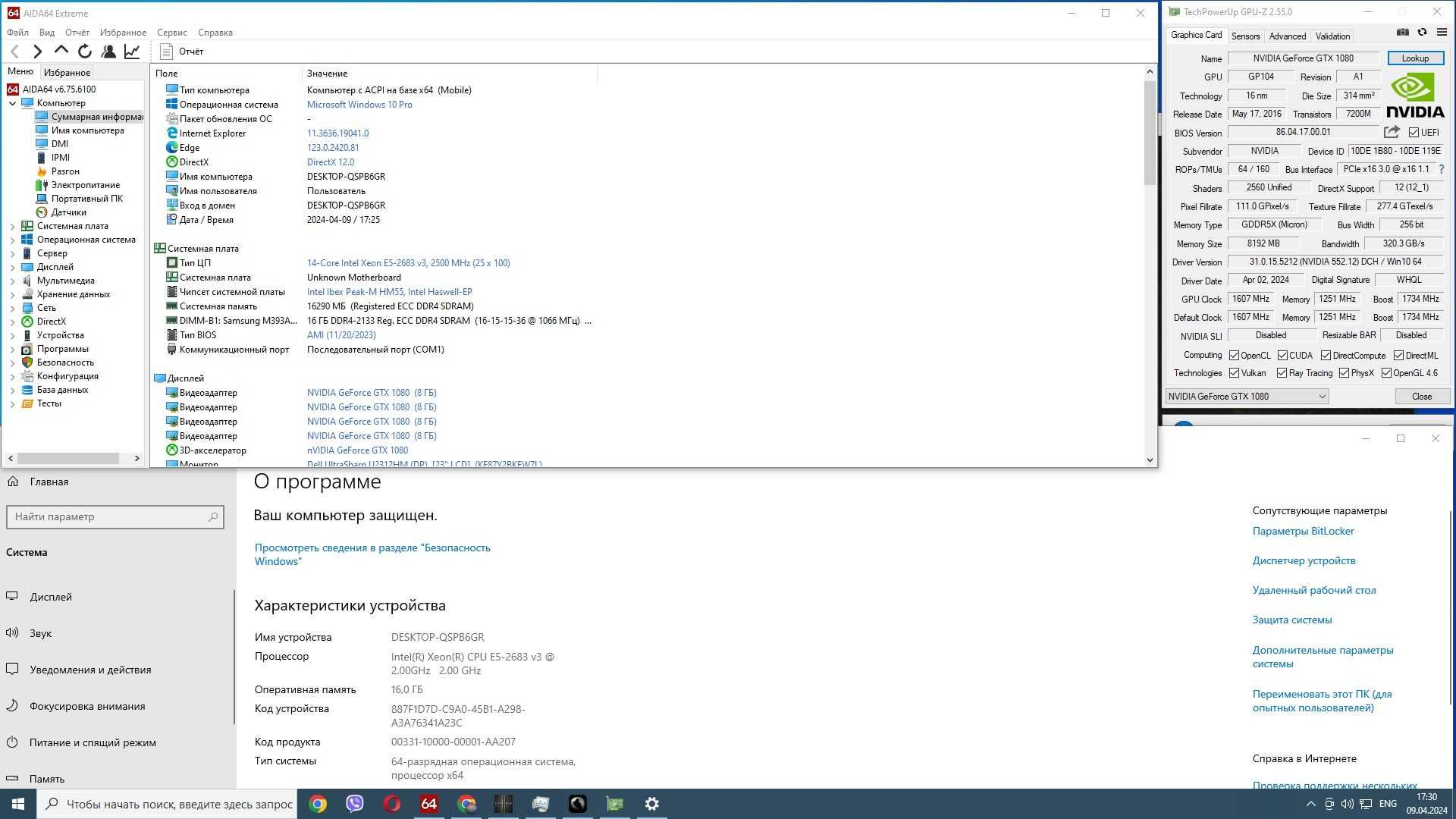Open GPU selection dropdown in GPU-Z
This screenshot has width=1456, height=819.
[1247, 397]
